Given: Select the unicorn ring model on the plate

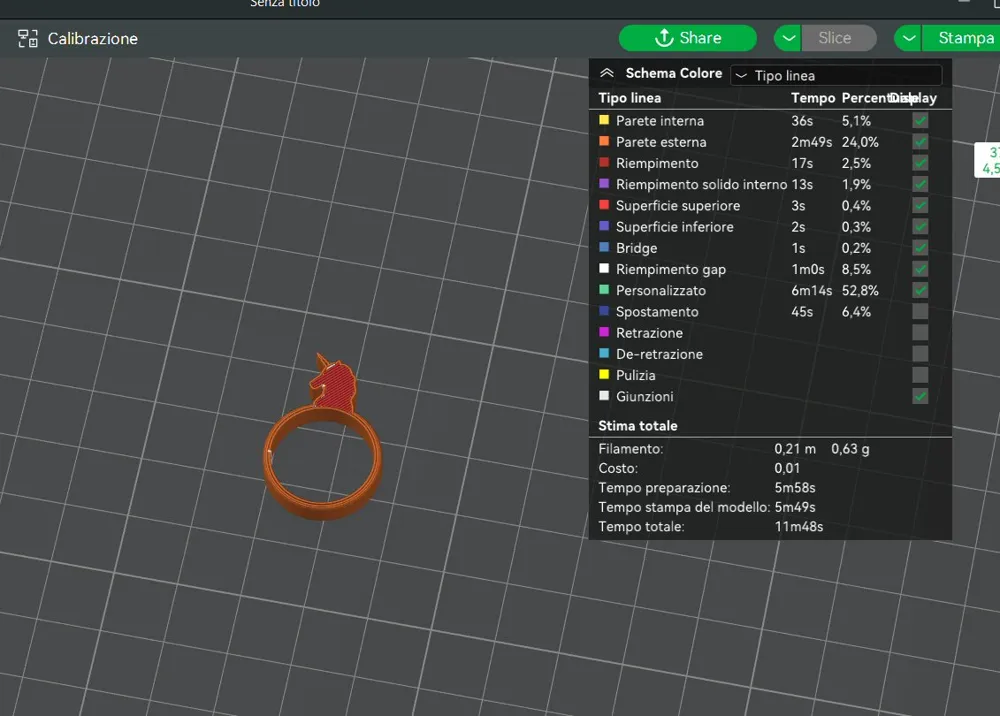Looking at the screenshot, I should tap(324, 450).
